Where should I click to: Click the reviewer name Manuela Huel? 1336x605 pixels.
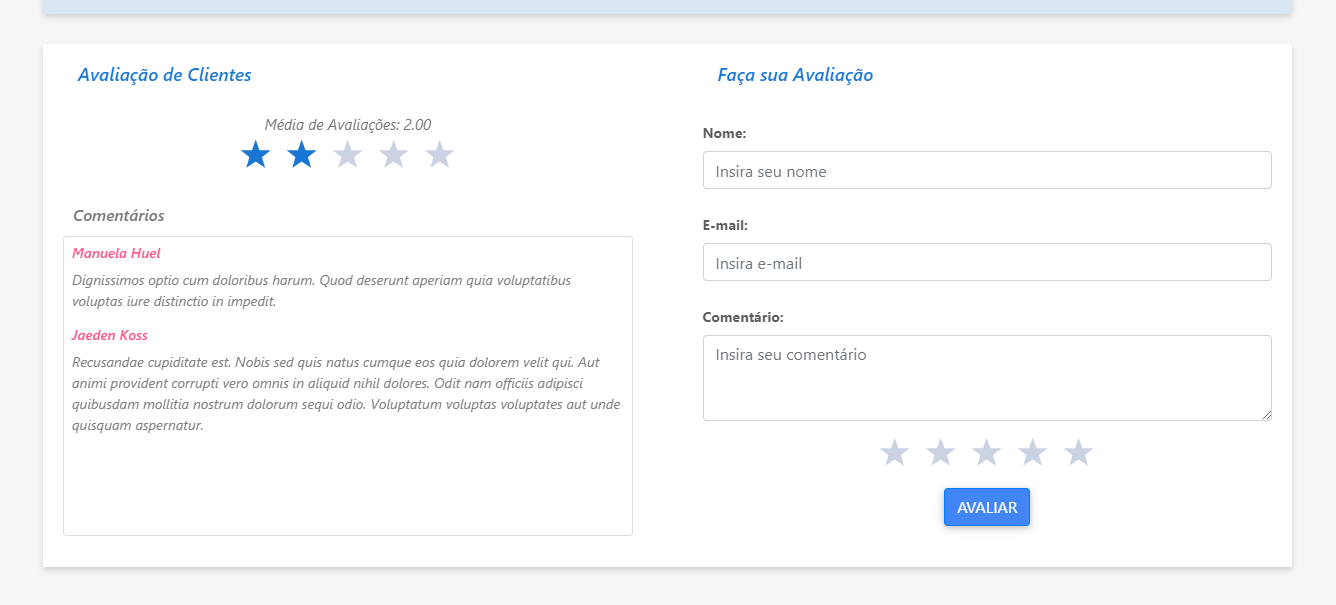click(116, 253)
